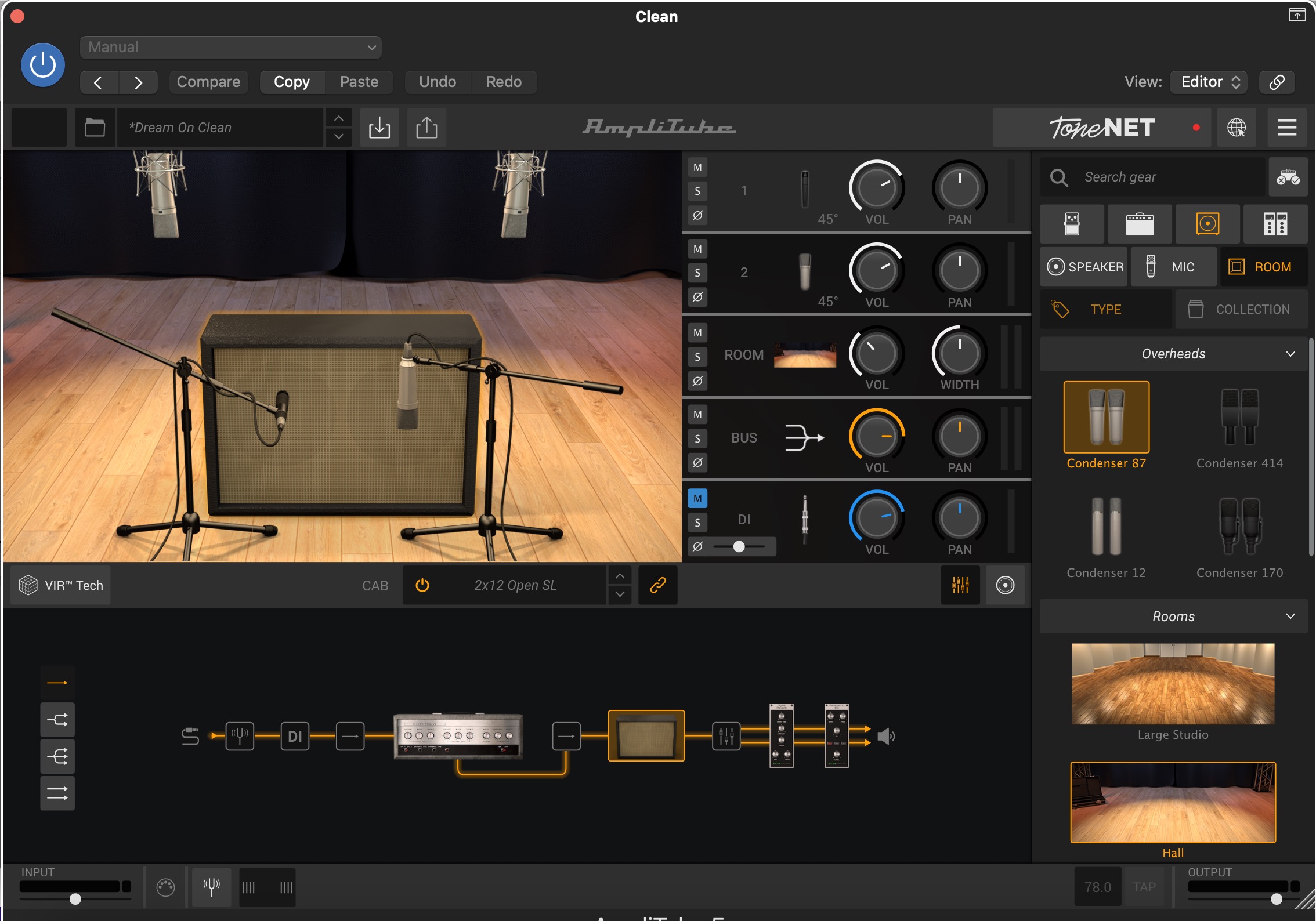Adjust the DI phase slider
Screen dimensions: 1316x921
[x=739, y=546]
